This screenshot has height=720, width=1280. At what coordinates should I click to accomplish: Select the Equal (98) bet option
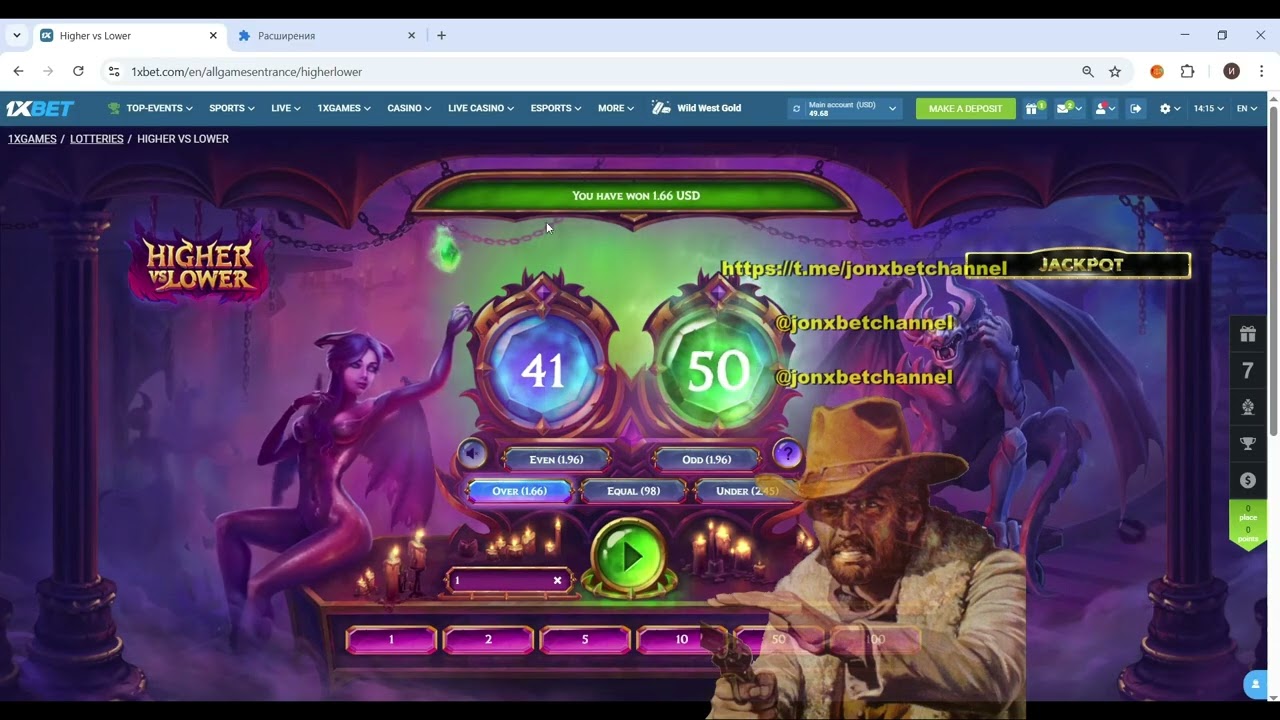pyautogui.click(x=633, y=491)
